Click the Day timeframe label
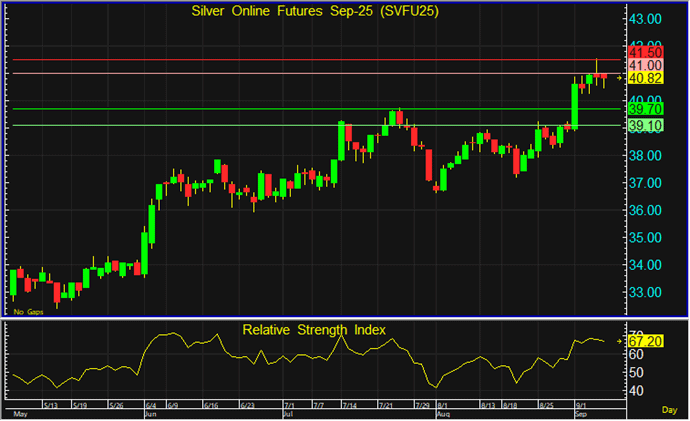This screenshot has width=690, height=421. (669, 410)
